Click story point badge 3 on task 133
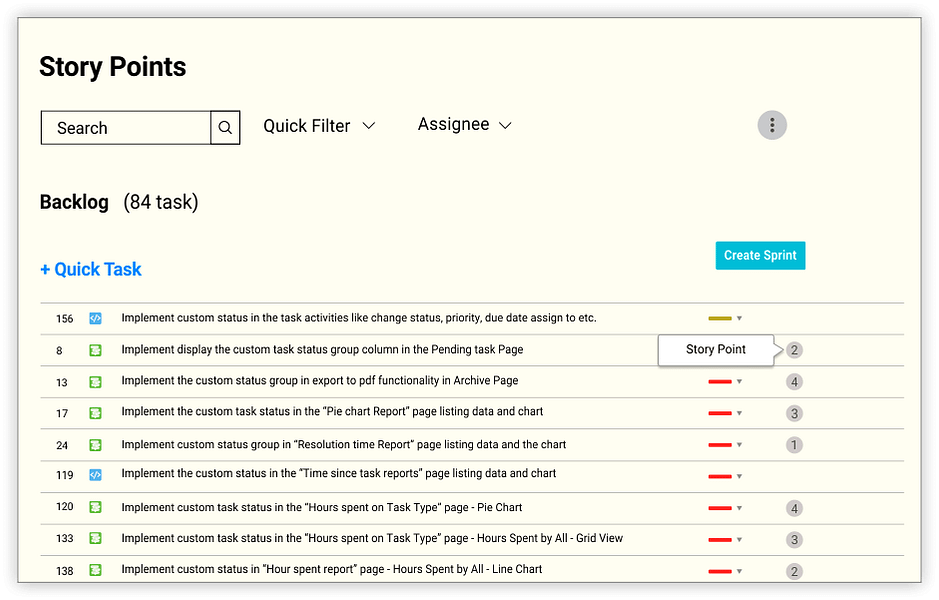Image resolution: width=939 pixels, height=600 pixels. (794, 540)
